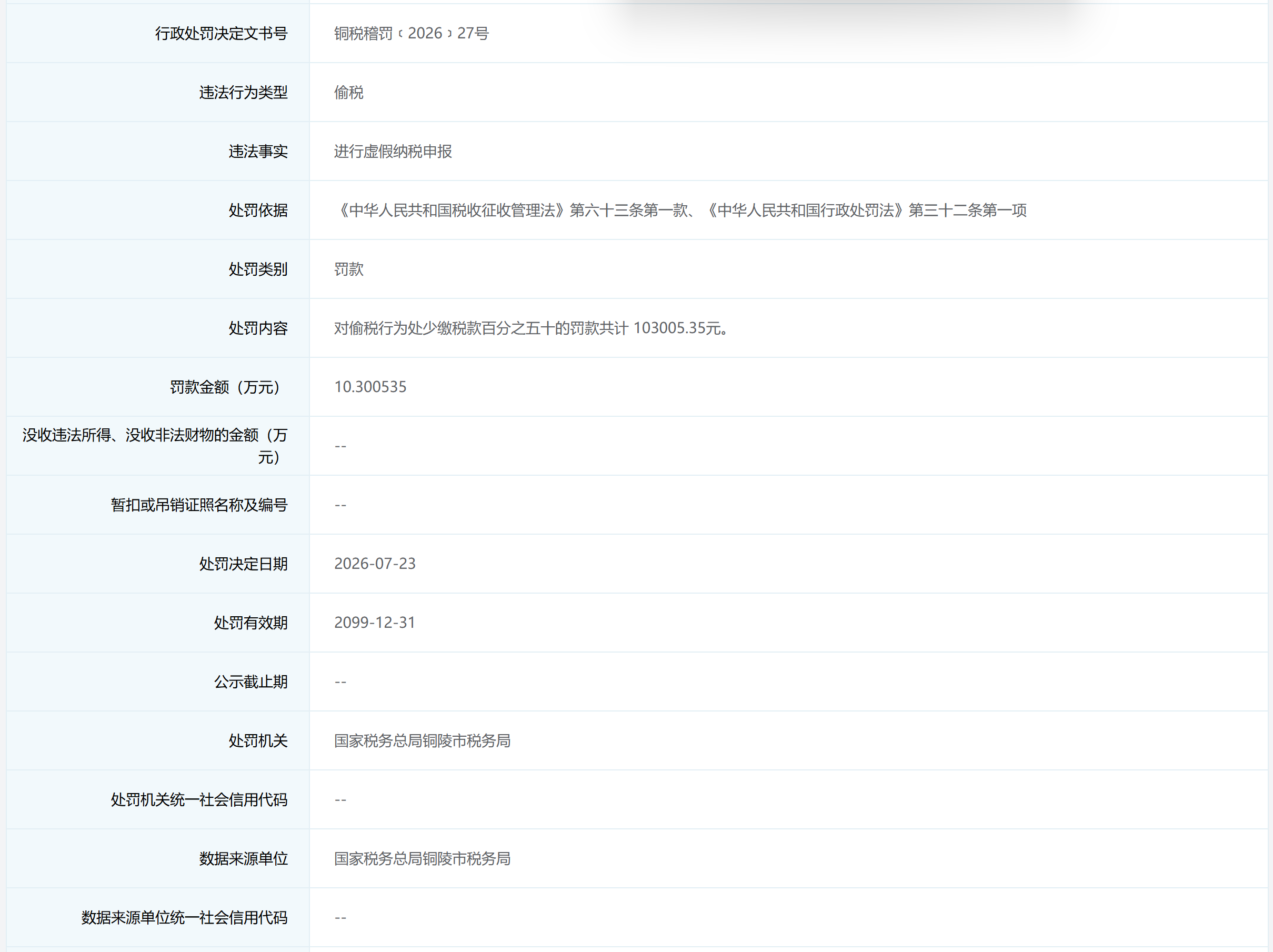1273x952 pixels.
Task: Click the dash value in 公示截止期 row
Action: tap(340, 682)
